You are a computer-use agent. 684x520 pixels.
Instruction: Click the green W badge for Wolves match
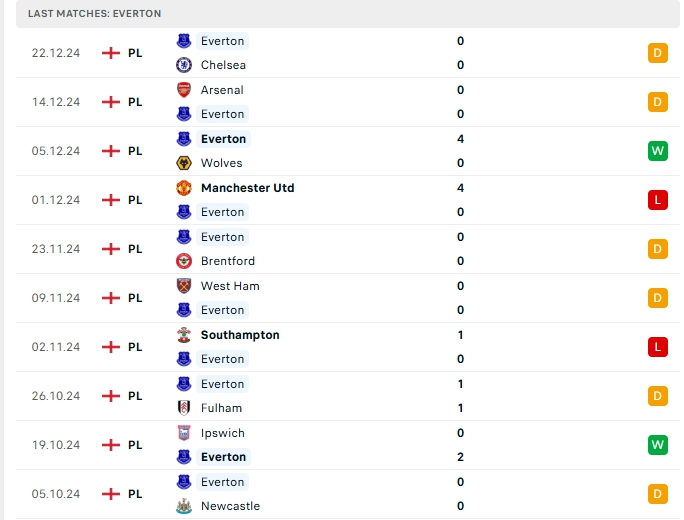pyautogui.click(x=657, y=151)
